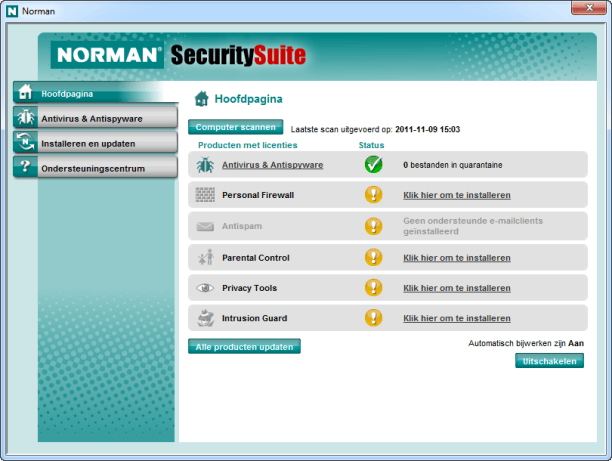Viewport: 612px width, 461px height.
Task: Click install link for Intrusion Guard
Action: pyautogui.click(x=457, y=318)
